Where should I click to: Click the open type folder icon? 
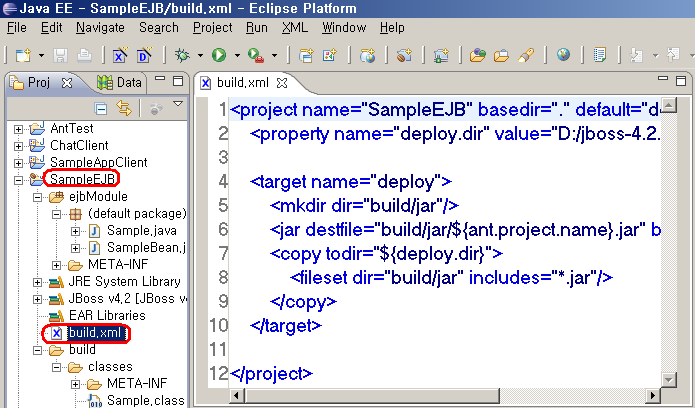[478, 55]
